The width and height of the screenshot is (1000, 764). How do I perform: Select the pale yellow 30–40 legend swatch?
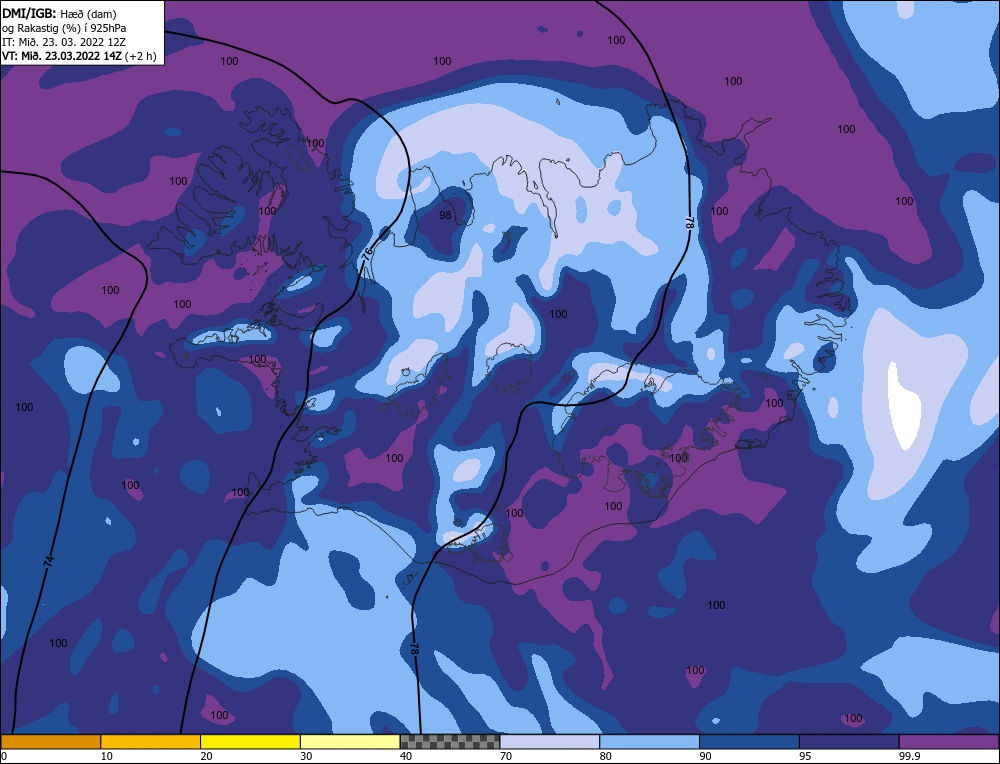(x=350, y=742)
